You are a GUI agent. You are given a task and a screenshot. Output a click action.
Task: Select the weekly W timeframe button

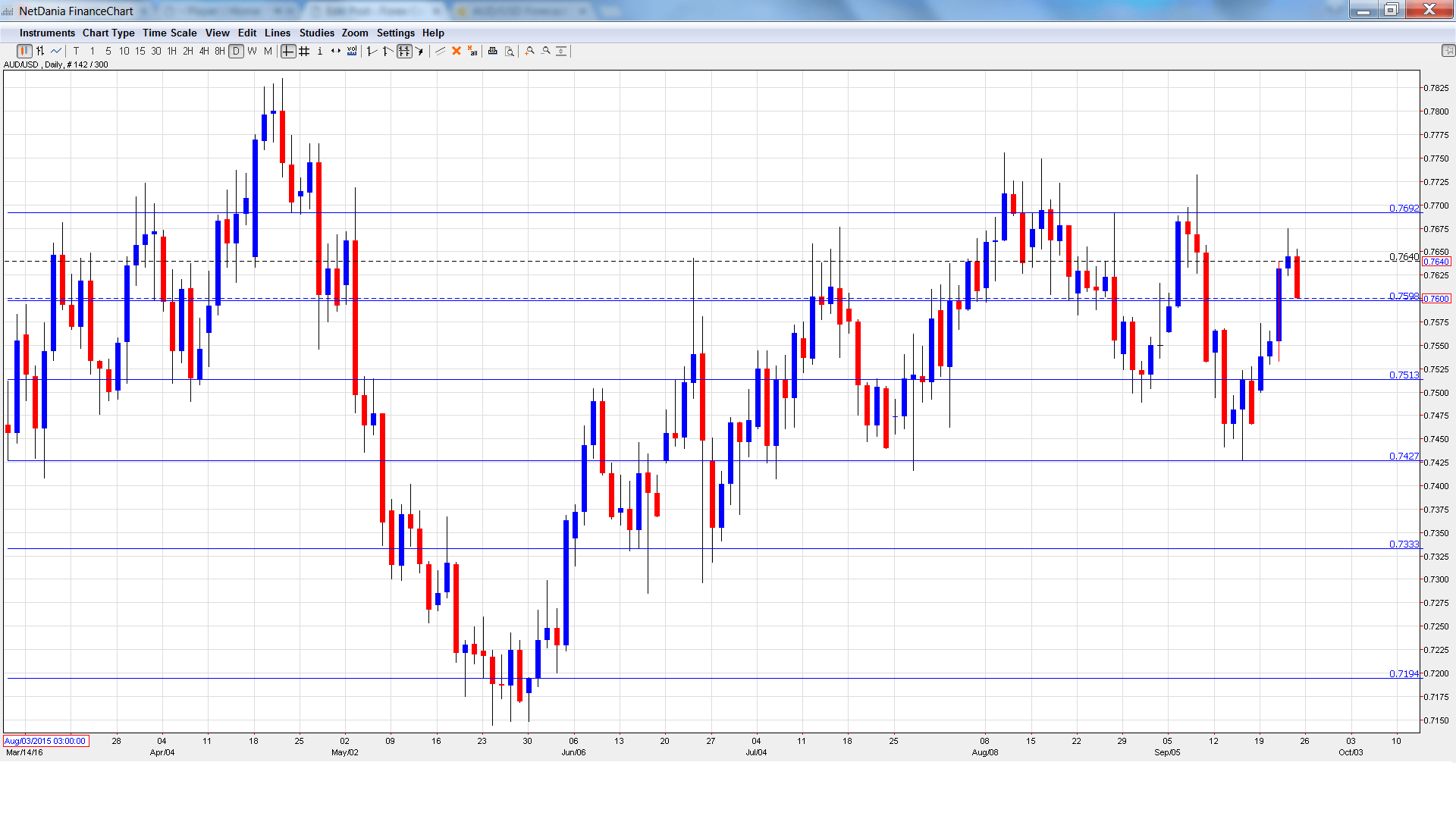tap(252, 51)
